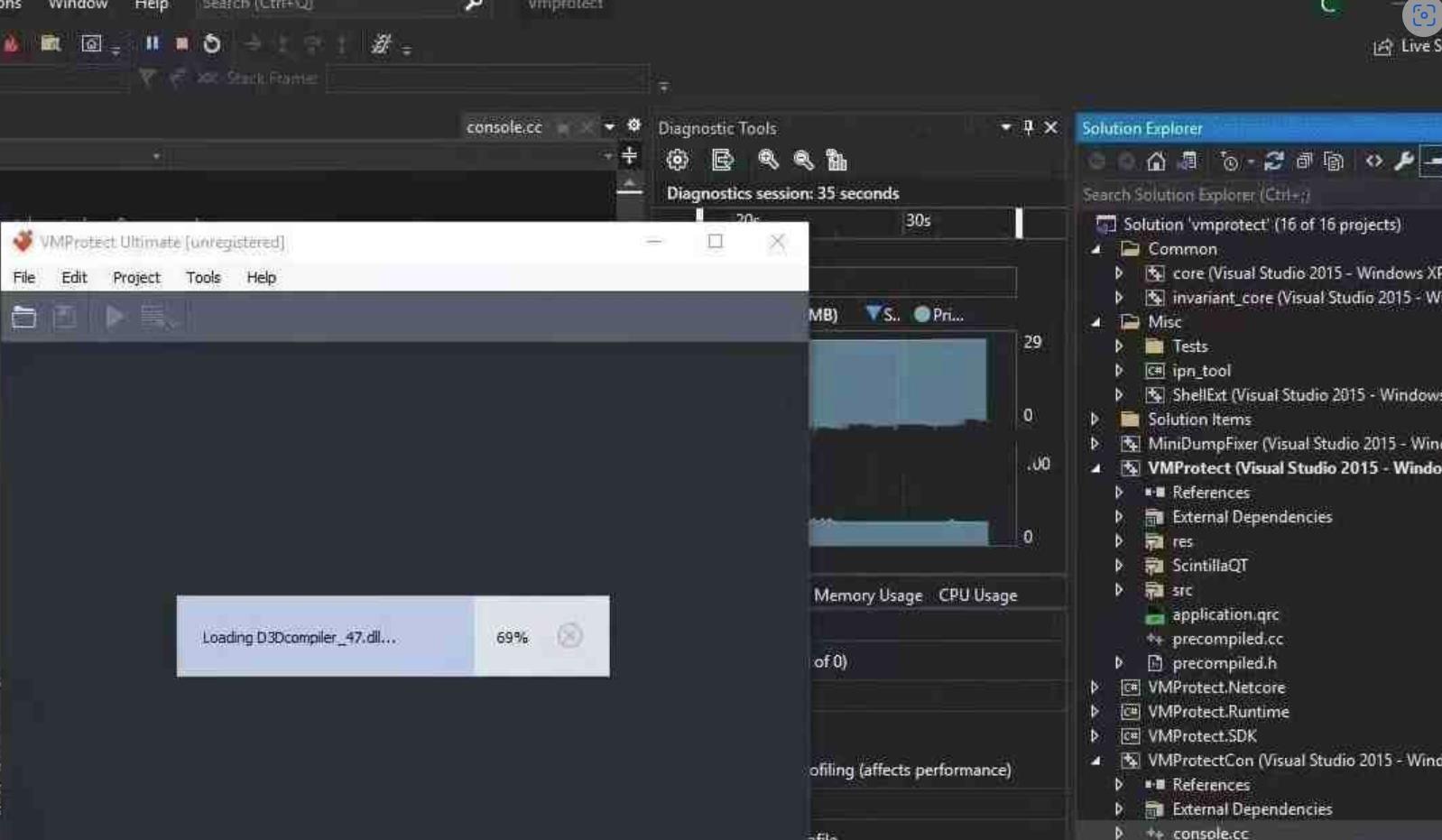Open VMProtect Tools menu
1442x840 pixels.
pos(203,277)
